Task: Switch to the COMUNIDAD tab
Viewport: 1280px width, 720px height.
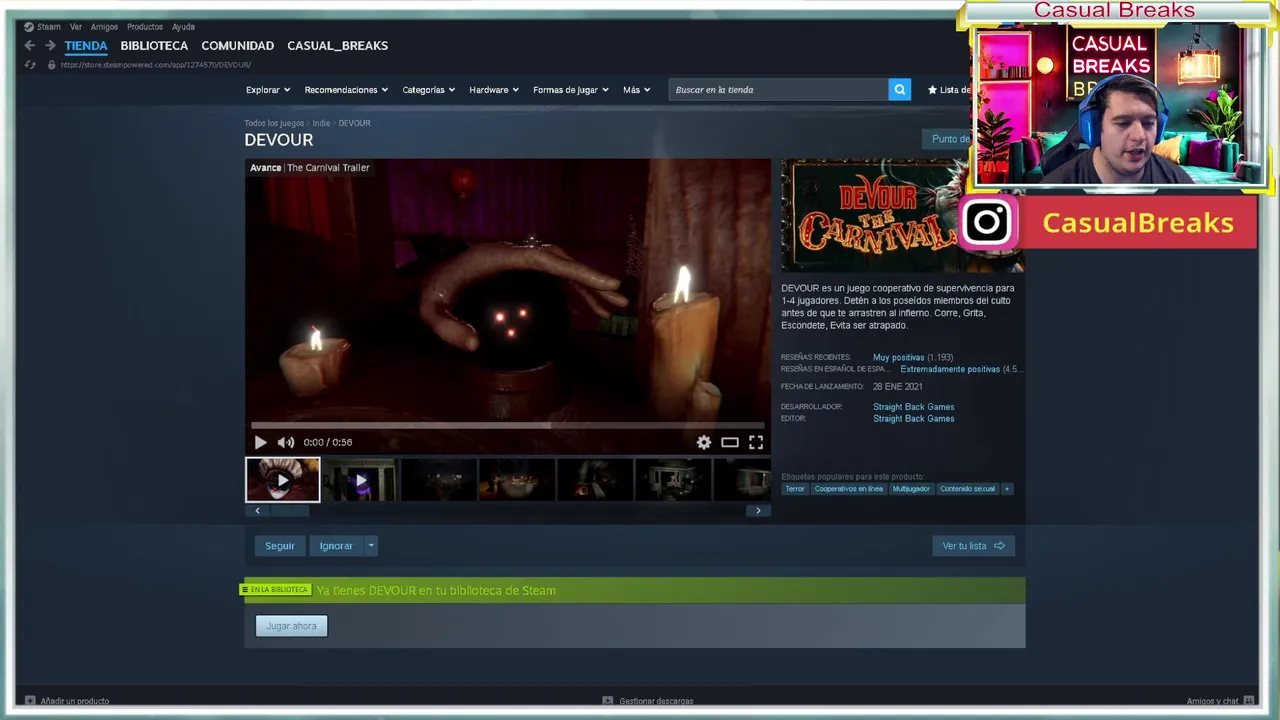Action: (237, 46)
